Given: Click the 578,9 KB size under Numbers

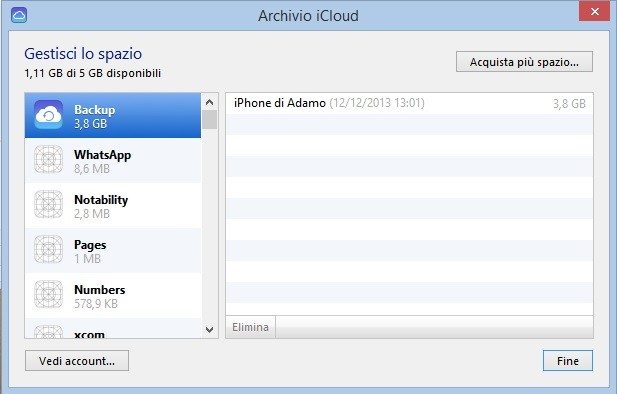Looking at the screenshot, I should pos(96,303).
